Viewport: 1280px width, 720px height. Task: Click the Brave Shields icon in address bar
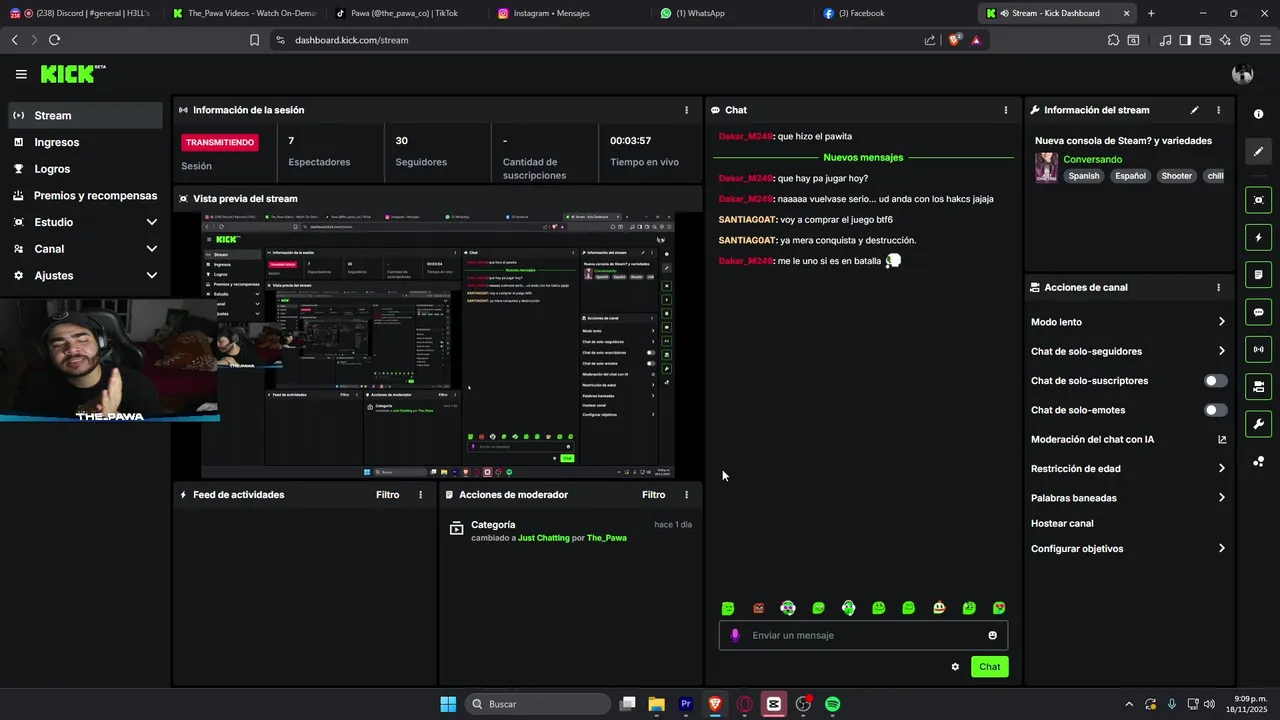[954, 40]
